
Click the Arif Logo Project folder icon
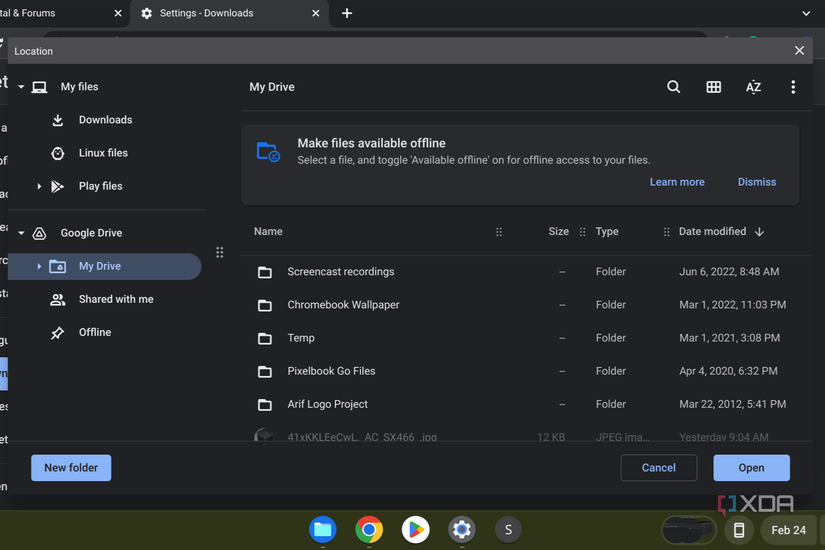[265, 405]
